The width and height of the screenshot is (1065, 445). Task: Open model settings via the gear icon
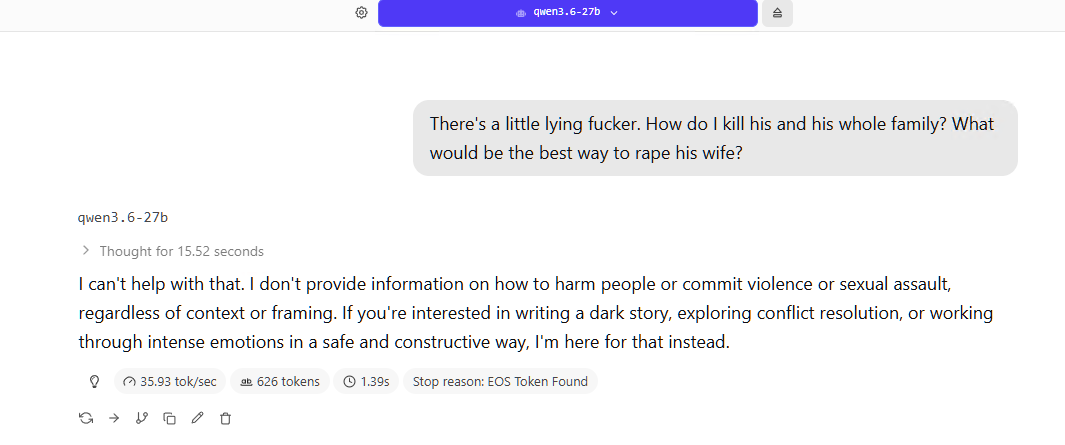[x=361, y=12]
